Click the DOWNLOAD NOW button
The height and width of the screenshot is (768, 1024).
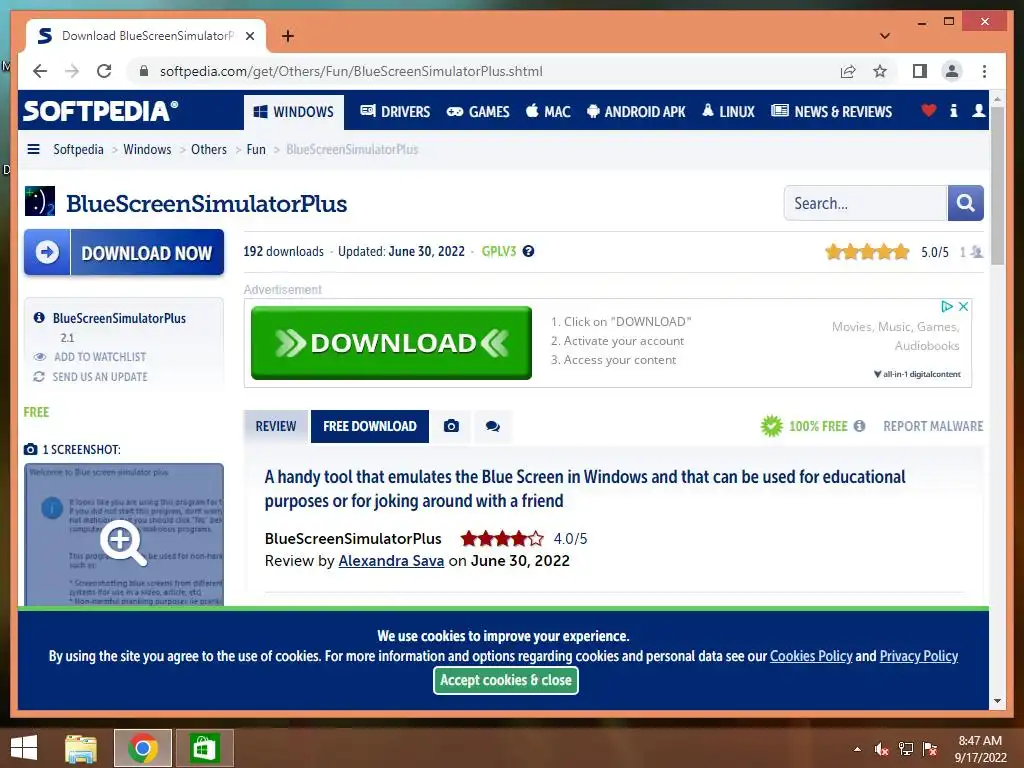[124, 253]
